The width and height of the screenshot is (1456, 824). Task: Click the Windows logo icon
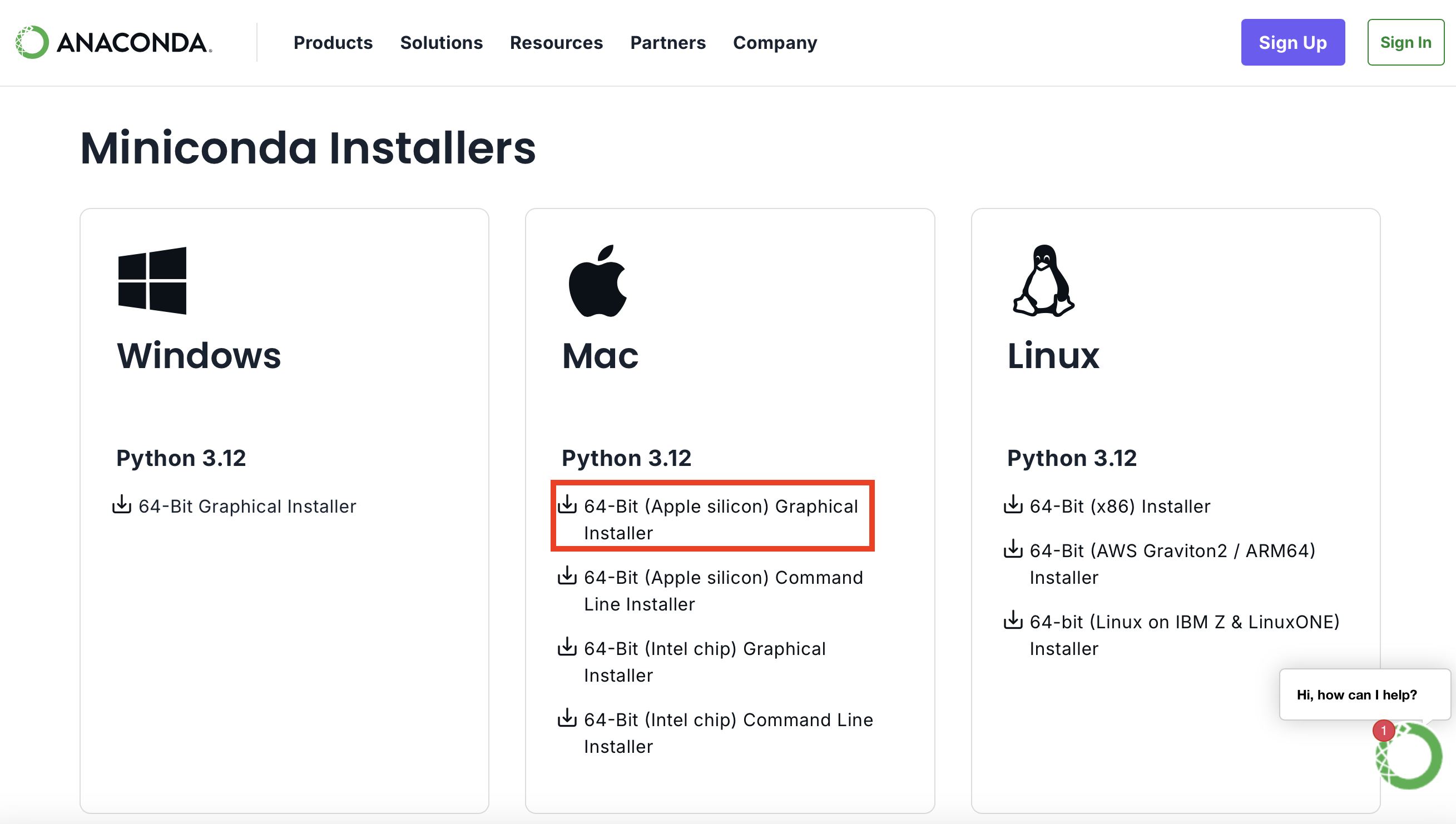coord(152,281)
